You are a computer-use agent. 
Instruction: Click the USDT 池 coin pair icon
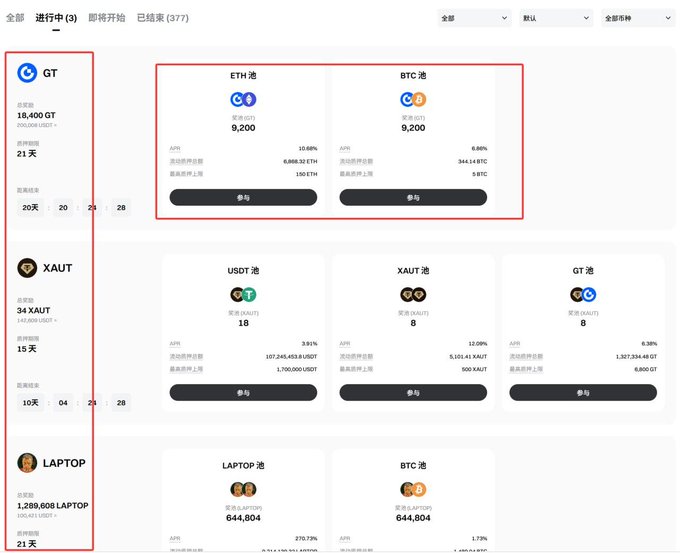pos(243,294)
